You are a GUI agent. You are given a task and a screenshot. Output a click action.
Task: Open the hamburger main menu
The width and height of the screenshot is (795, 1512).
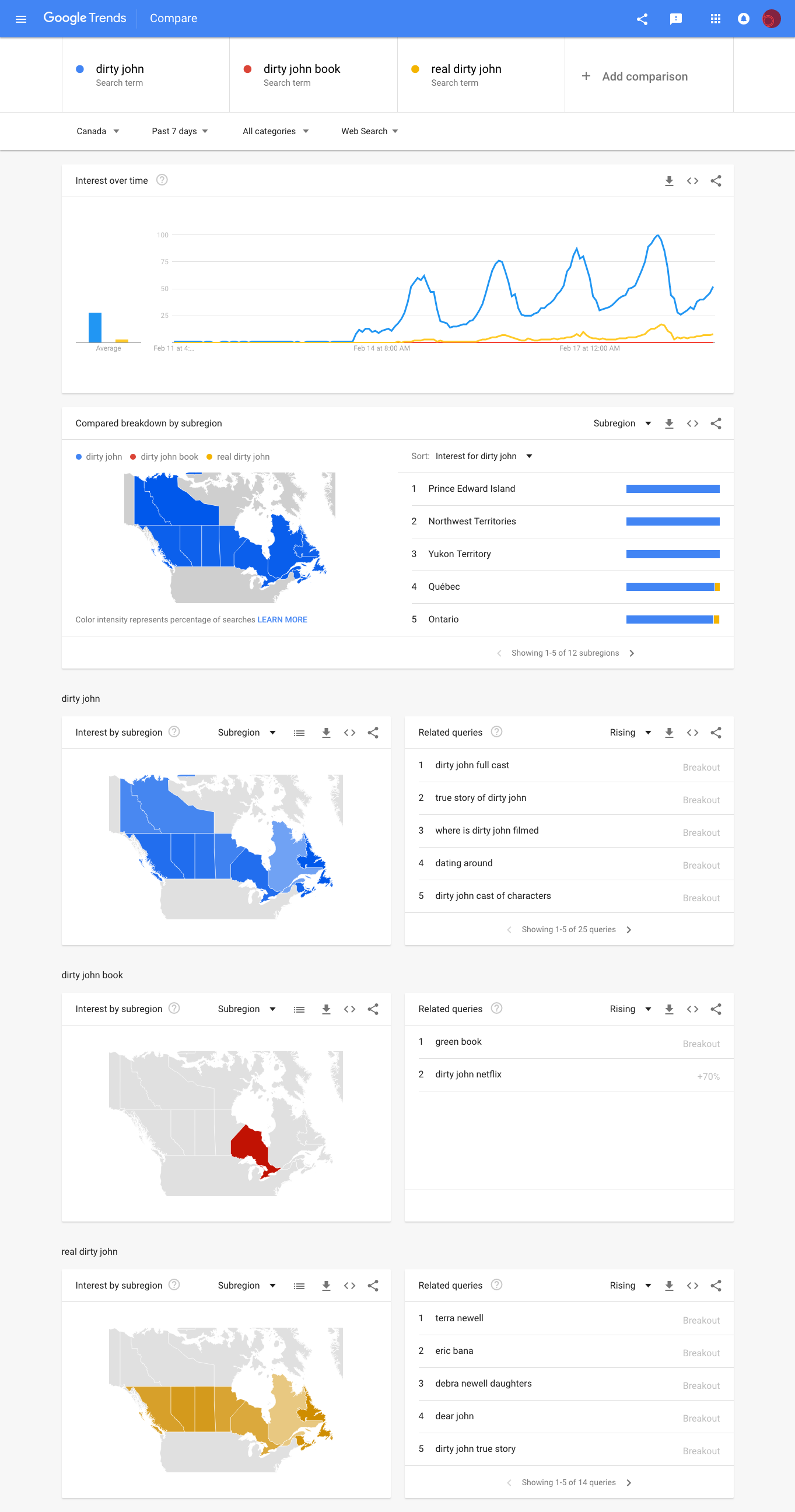pos(21,19)
